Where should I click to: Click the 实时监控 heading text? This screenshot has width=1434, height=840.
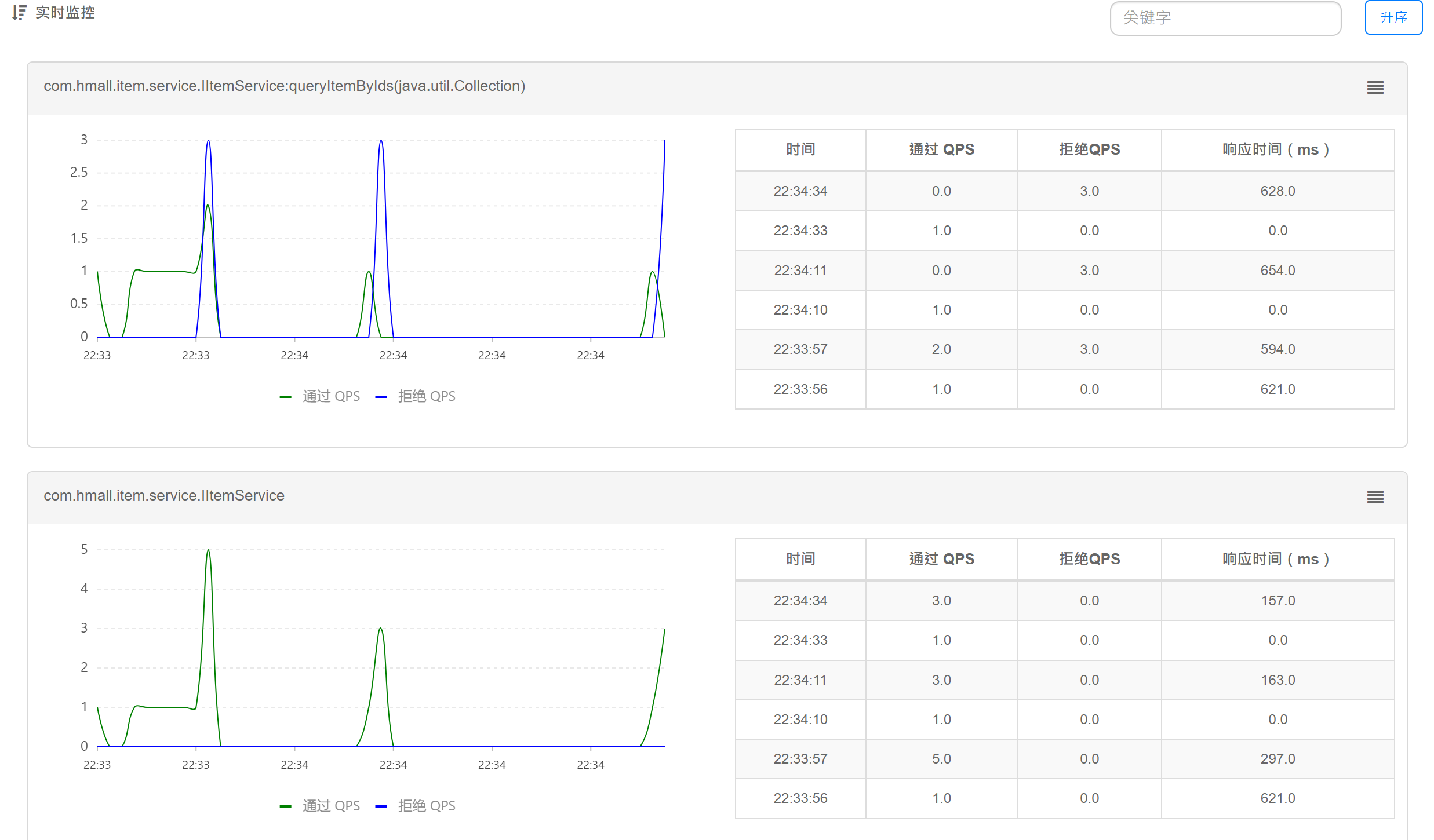(65, 13)
